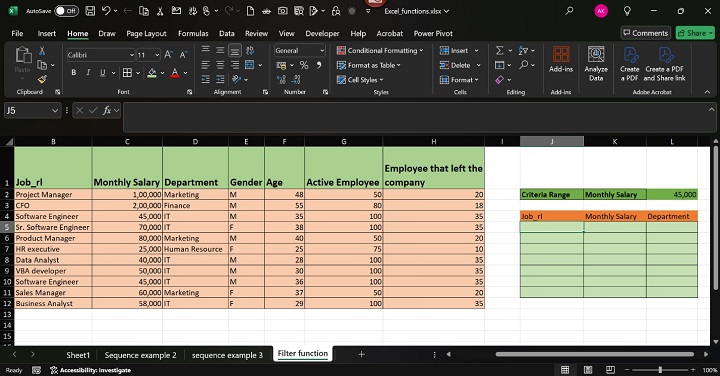Image resolution: width=720 pixels, height=376 pixels.
Task: Click the Add-ins icon
Action: tap(561, 60)
